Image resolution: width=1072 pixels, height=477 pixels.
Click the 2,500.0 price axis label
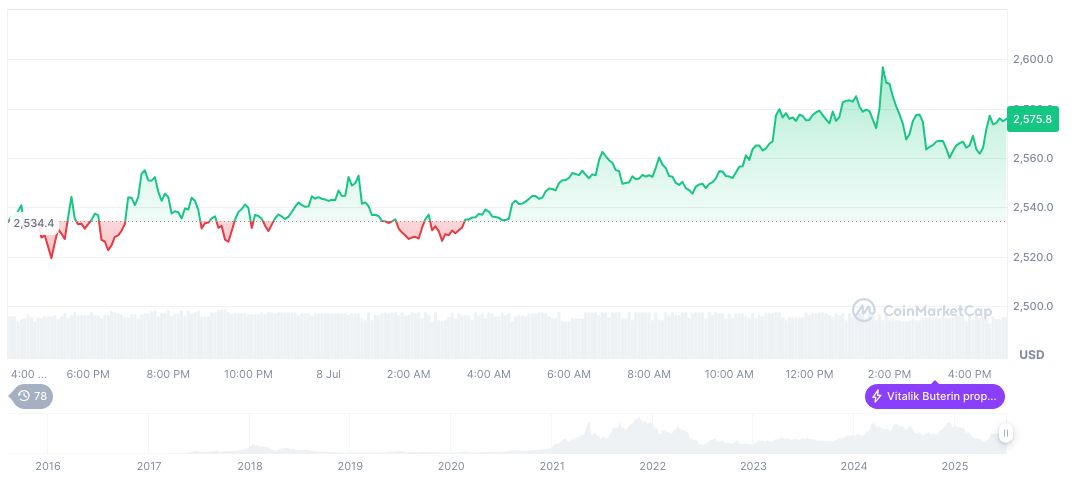[1032, 306]
